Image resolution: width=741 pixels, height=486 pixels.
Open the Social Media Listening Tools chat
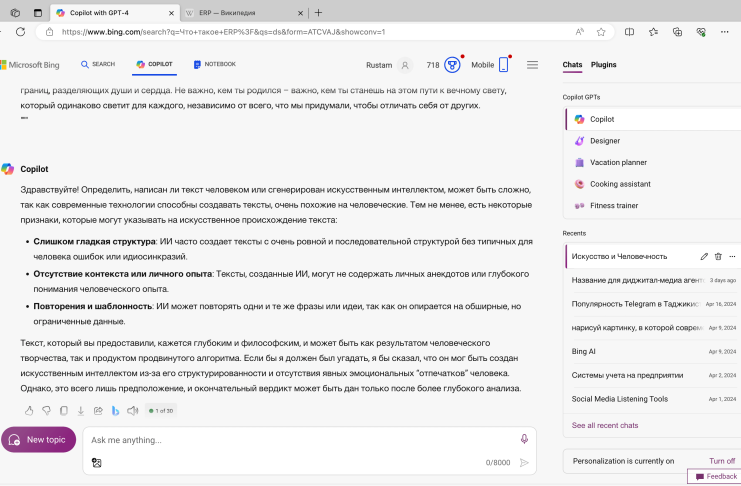pyautogui.click(x=653, y=399)
